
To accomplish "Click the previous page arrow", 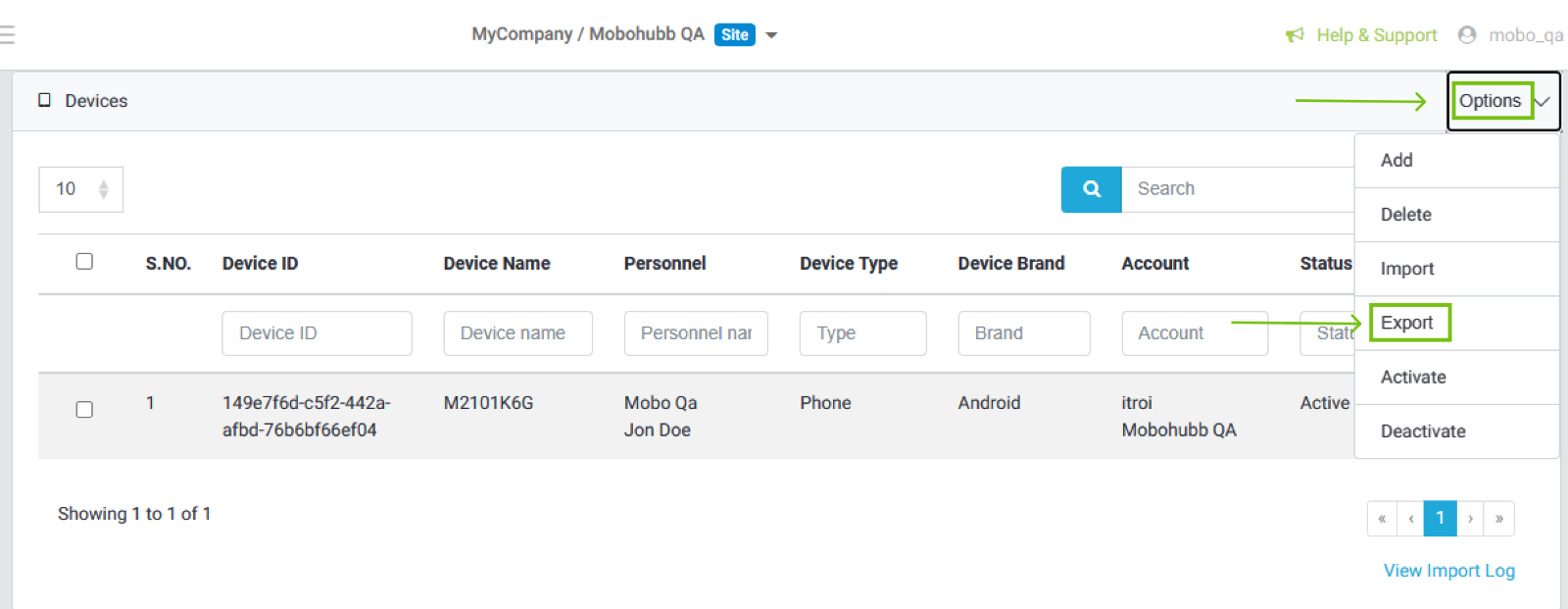I will pos(1411,519).
